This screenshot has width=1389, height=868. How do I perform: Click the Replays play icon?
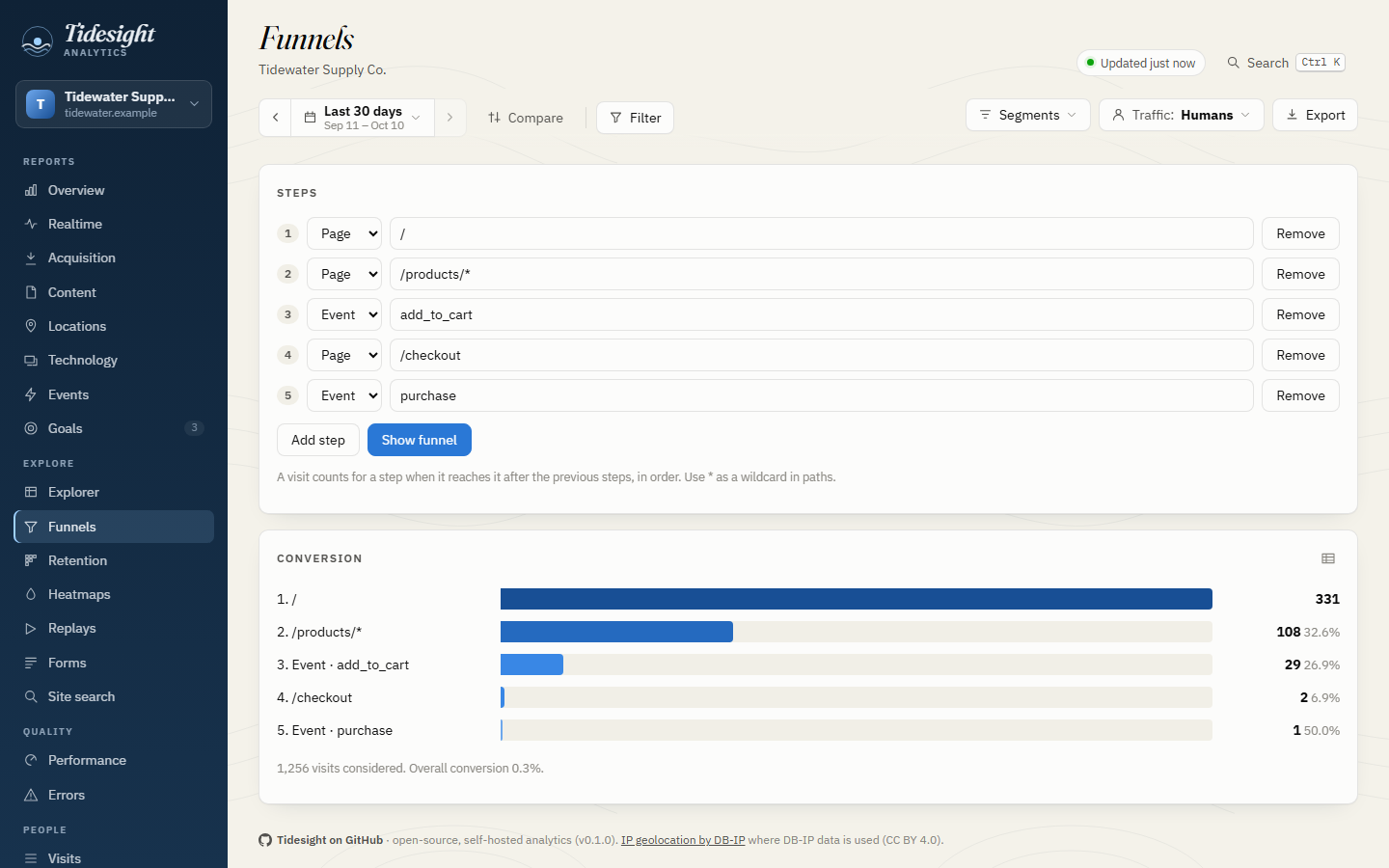coord(31,628)
